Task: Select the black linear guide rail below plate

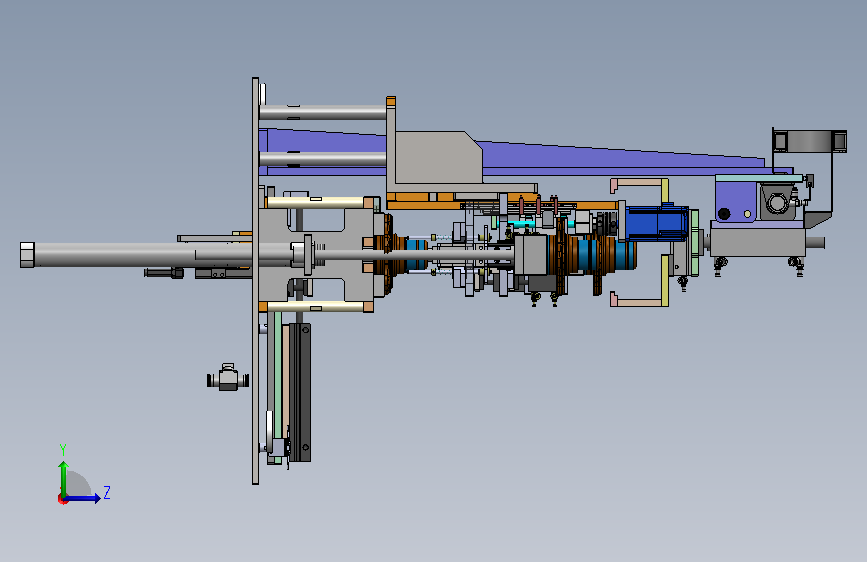Action: (300, 392)
